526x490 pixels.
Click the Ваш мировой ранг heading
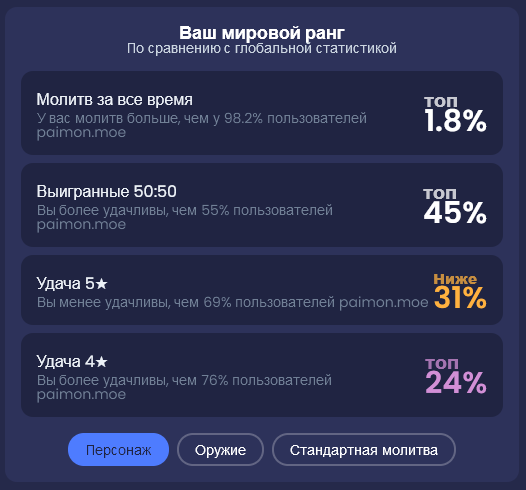coord(262,33)
